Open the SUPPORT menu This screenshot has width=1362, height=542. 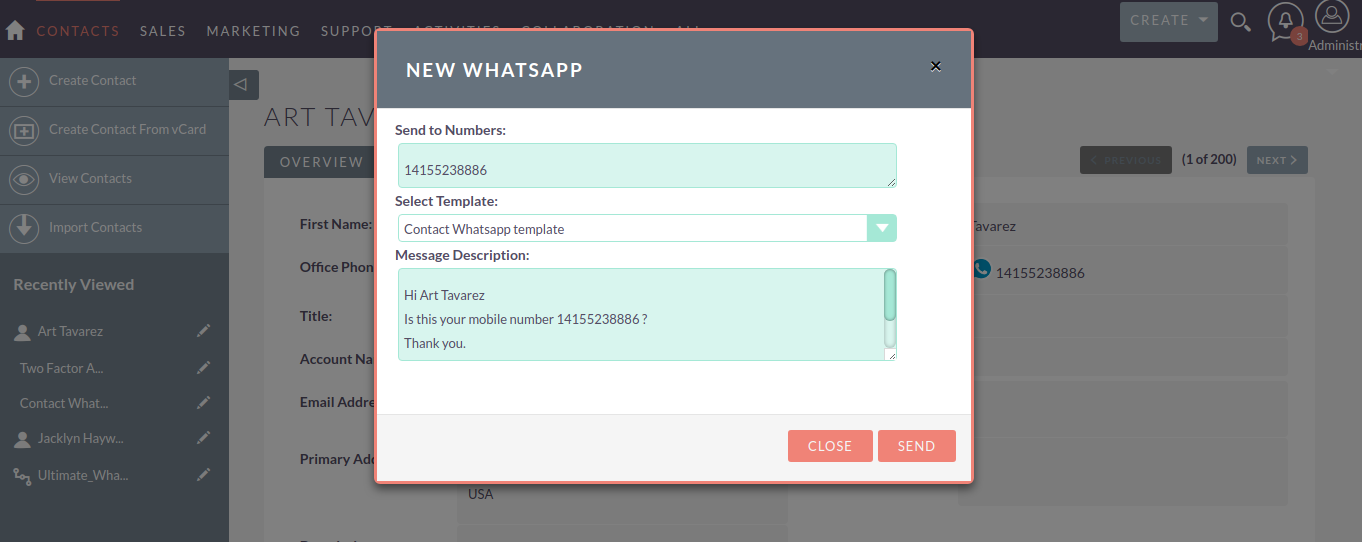pos(356,31)
